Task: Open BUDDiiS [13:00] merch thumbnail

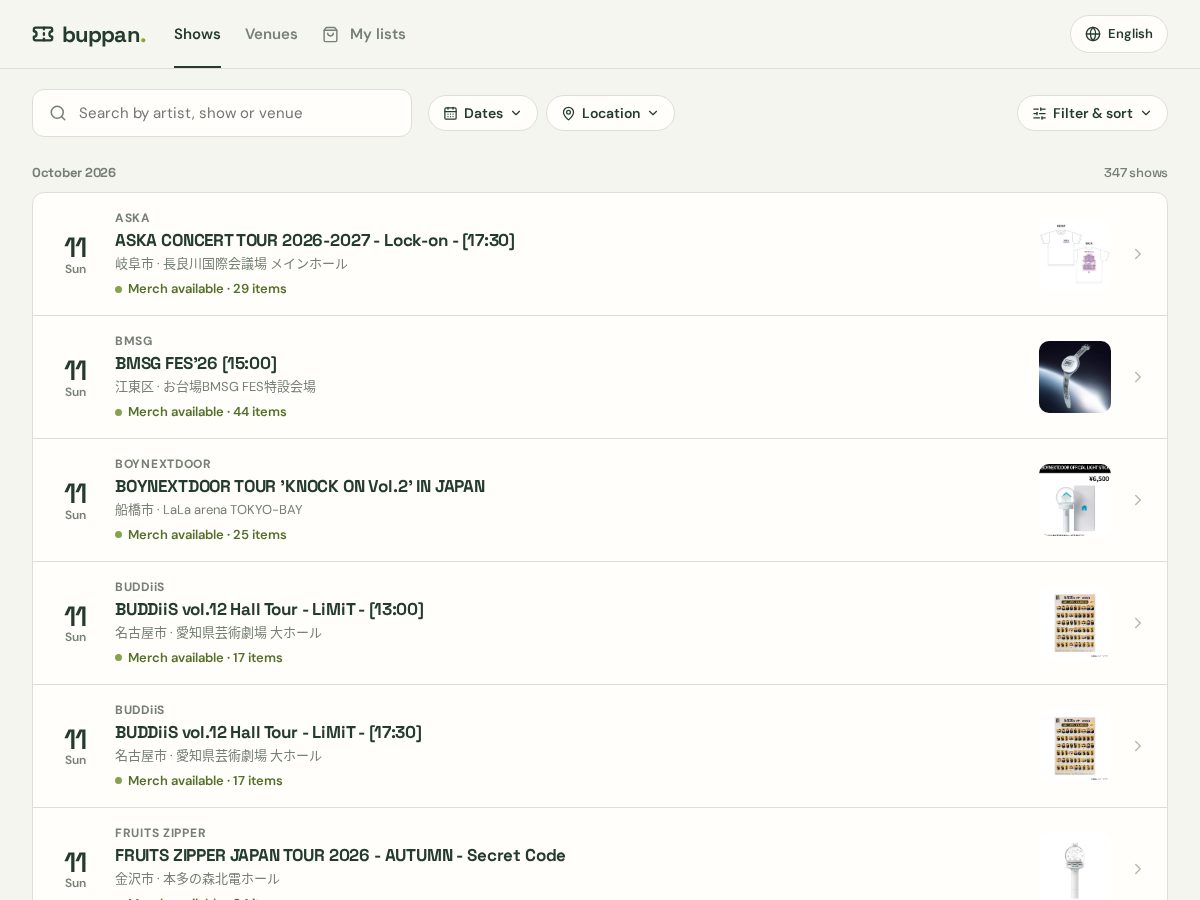Action: tap(1075, 623)
